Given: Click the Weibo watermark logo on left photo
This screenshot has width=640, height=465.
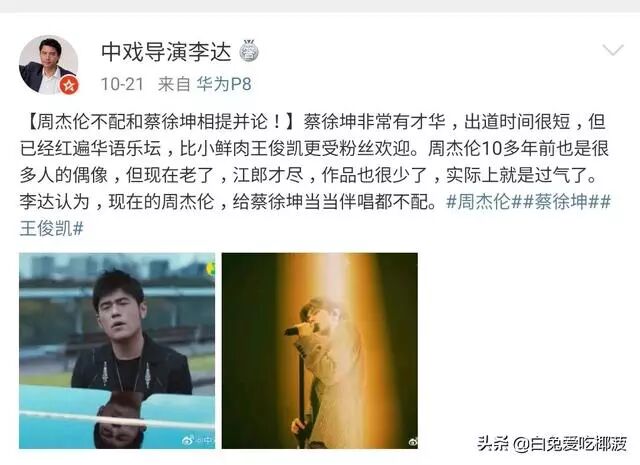Looking at the screenshot, I should [188, 441].
